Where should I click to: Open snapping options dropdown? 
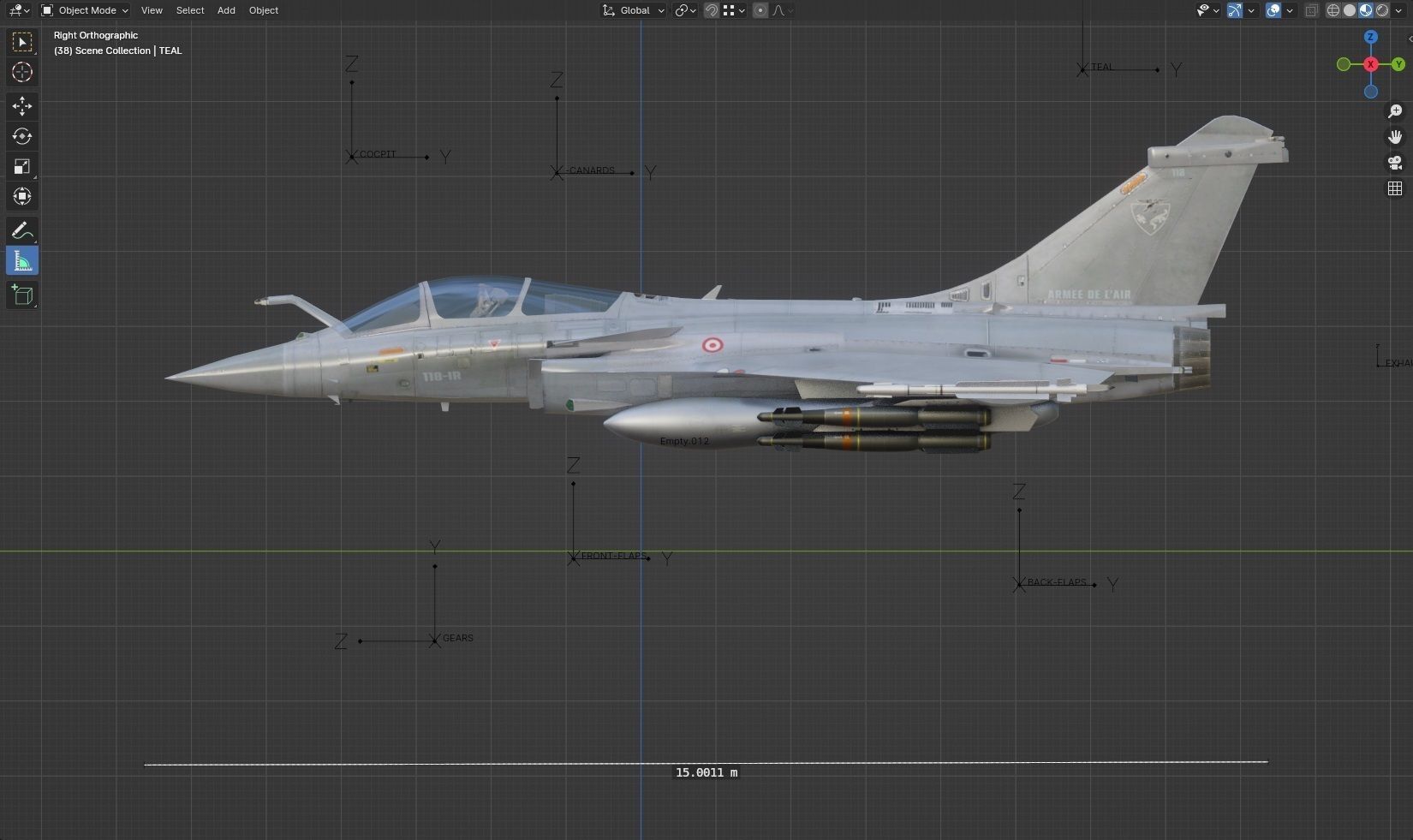coord(734,10)
